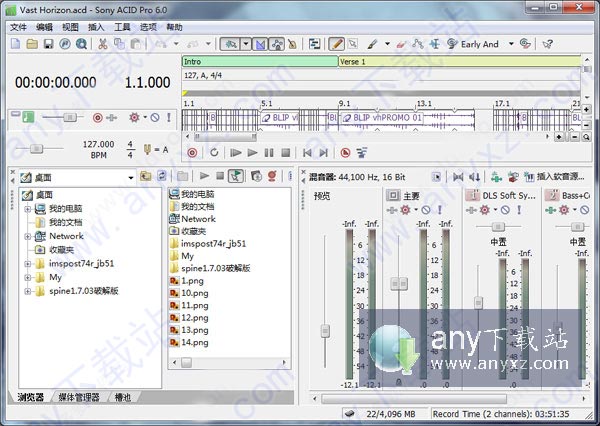Open the 视图 menu
This screenshot has width=600, height=426.
tap(70, 27)
